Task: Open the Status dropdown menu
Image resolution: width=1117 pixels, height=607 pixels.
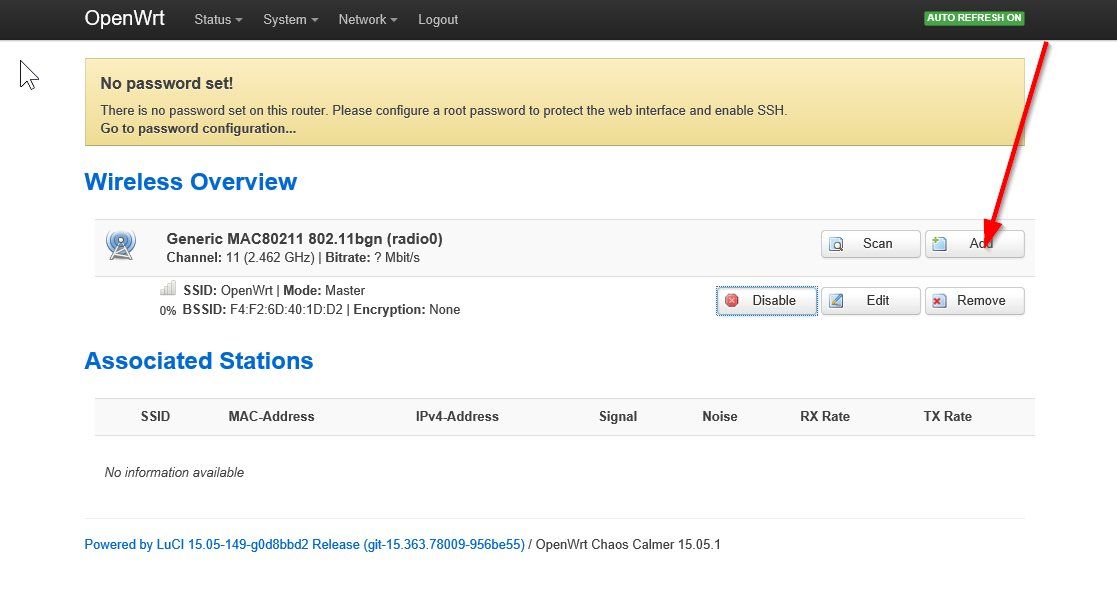Action: [218, 19]
